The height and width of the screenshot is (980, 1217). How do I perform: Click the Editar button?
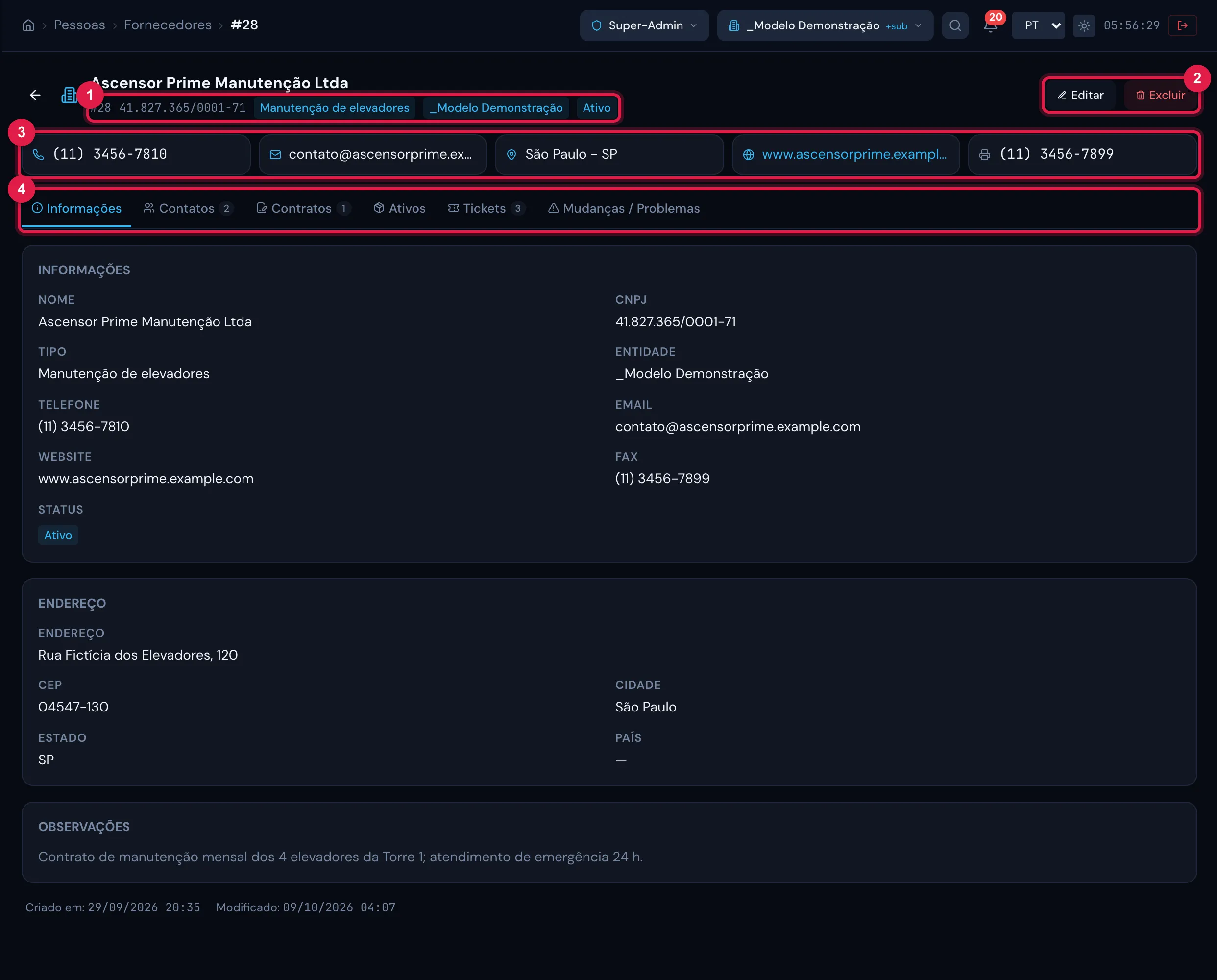point(1080,95)
